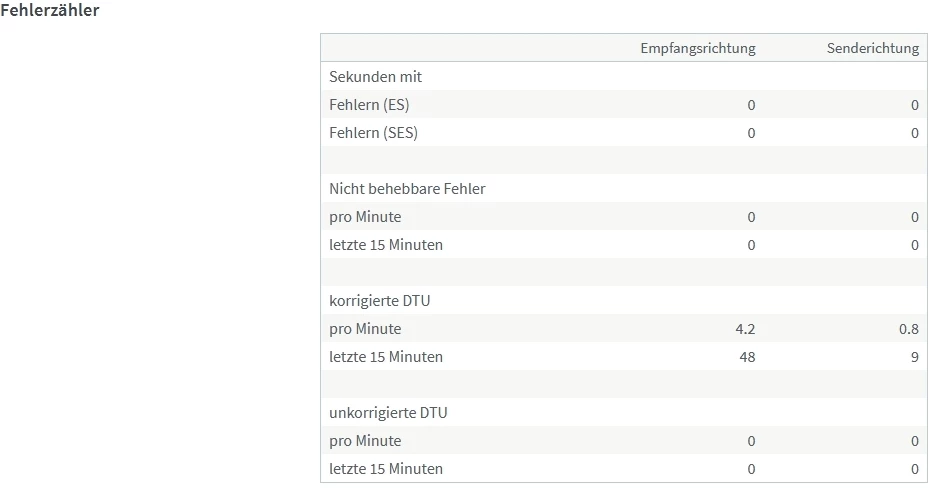Select the 4.2 value in Empfangsrichtung
Screen dimensions: 939x489
(745, 329)
